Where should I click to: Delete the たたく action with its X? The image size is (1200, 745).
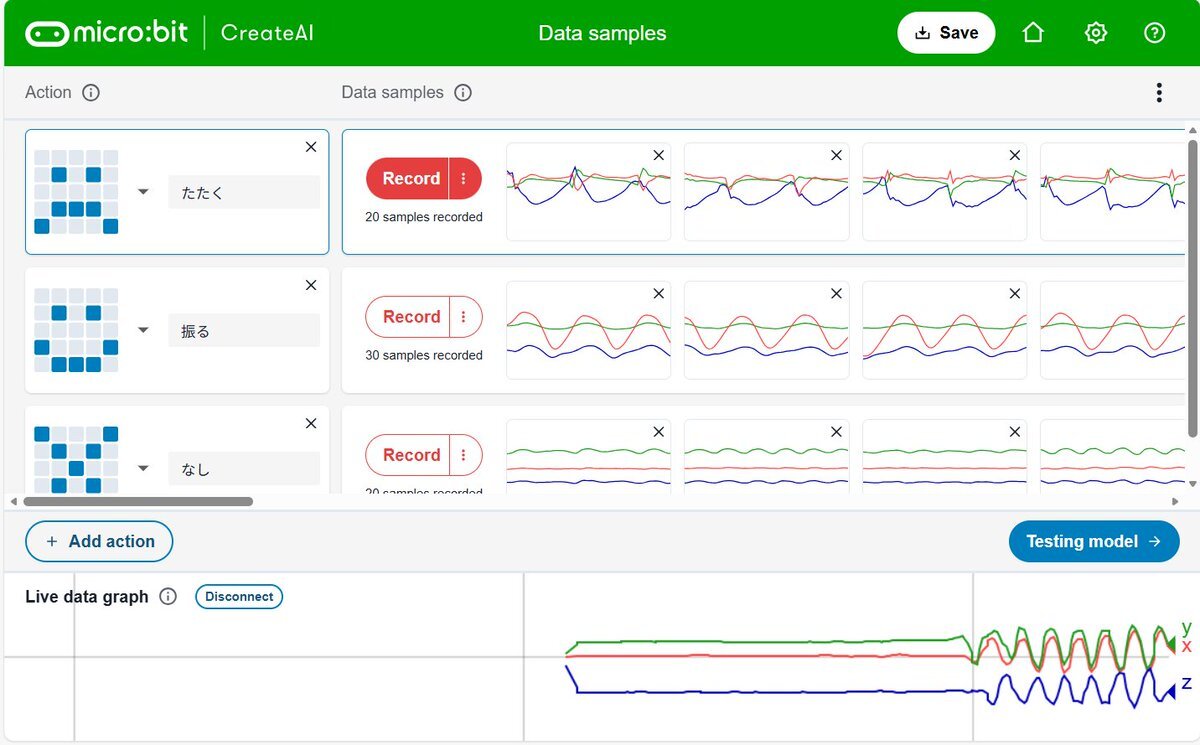click(x=310, y=147)
